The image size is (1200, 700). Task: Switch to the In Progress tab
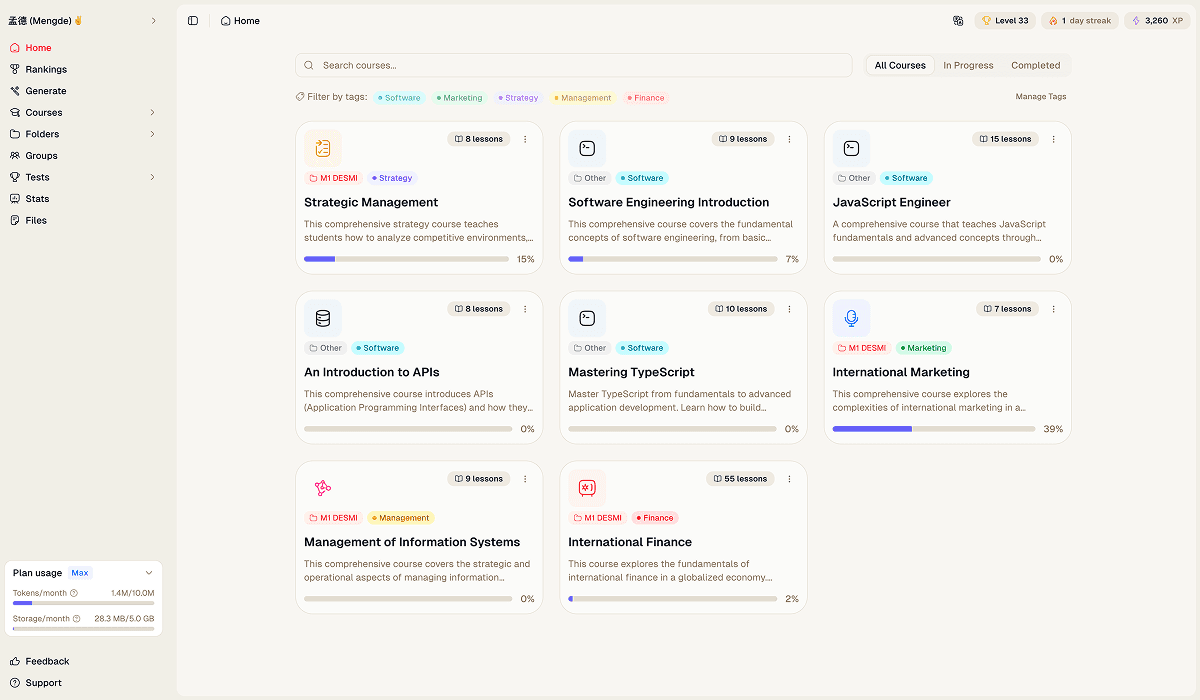pyautogui.click(x=967, y=64)
